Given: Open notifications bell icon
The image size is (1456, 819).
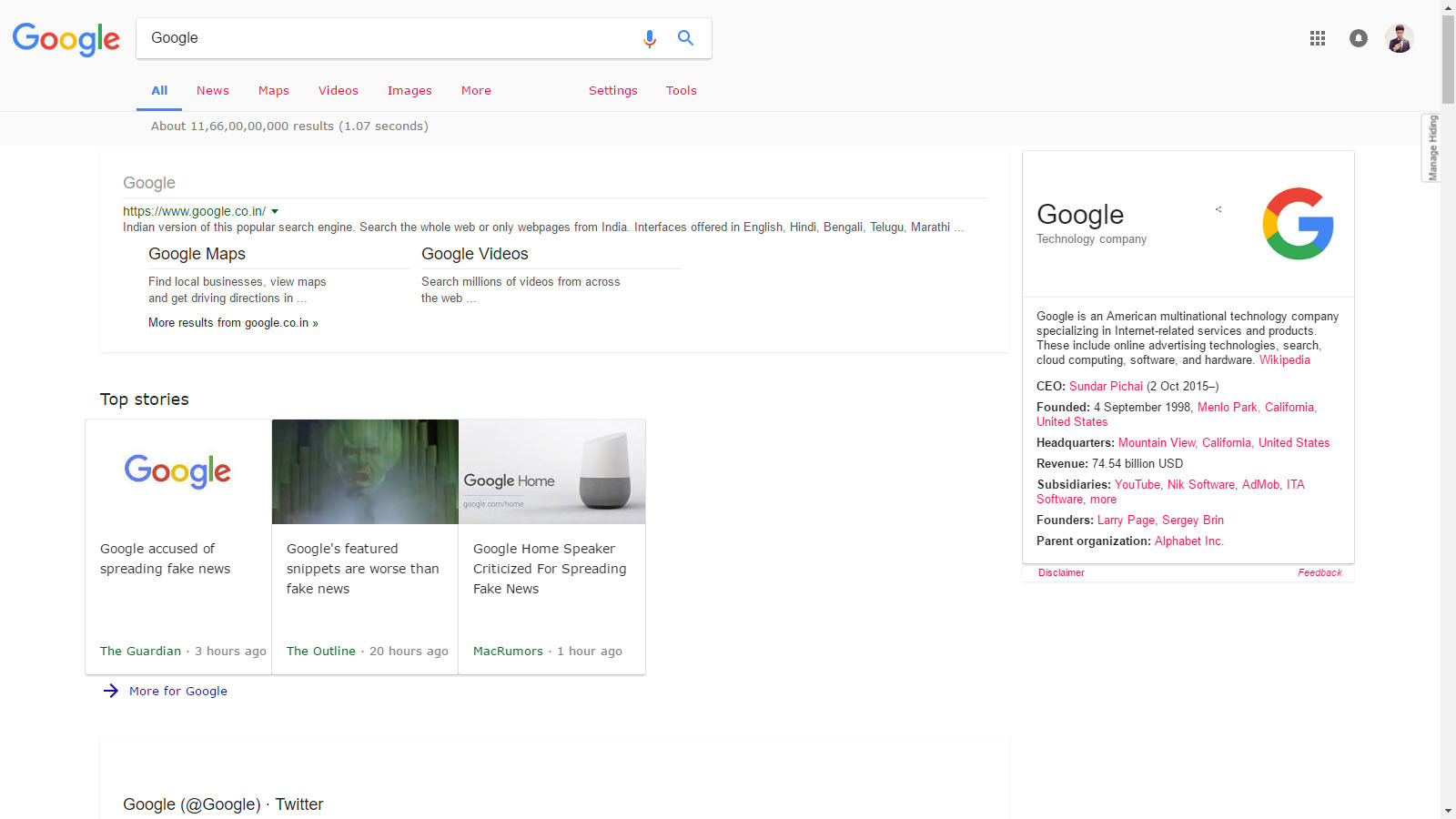Looking at the screenshot, I should coord(1359,38).
